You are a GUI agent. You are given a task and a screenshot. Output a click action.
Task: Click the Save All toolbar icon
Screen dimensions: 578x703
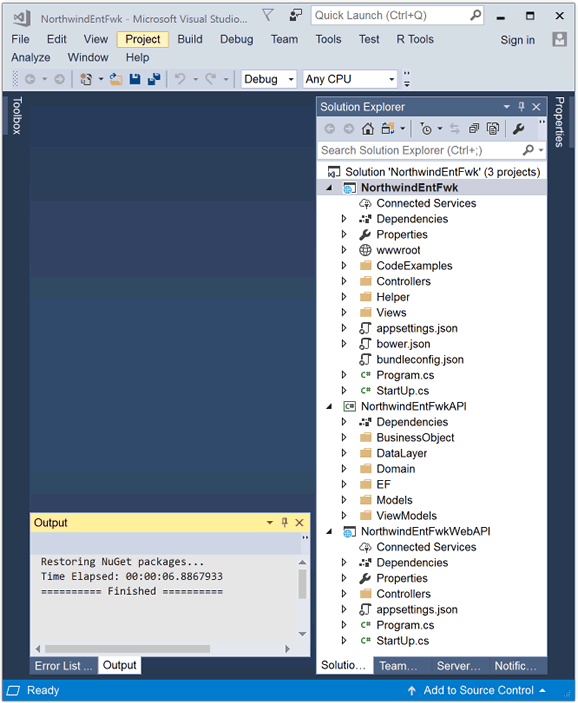coord(154,79)
